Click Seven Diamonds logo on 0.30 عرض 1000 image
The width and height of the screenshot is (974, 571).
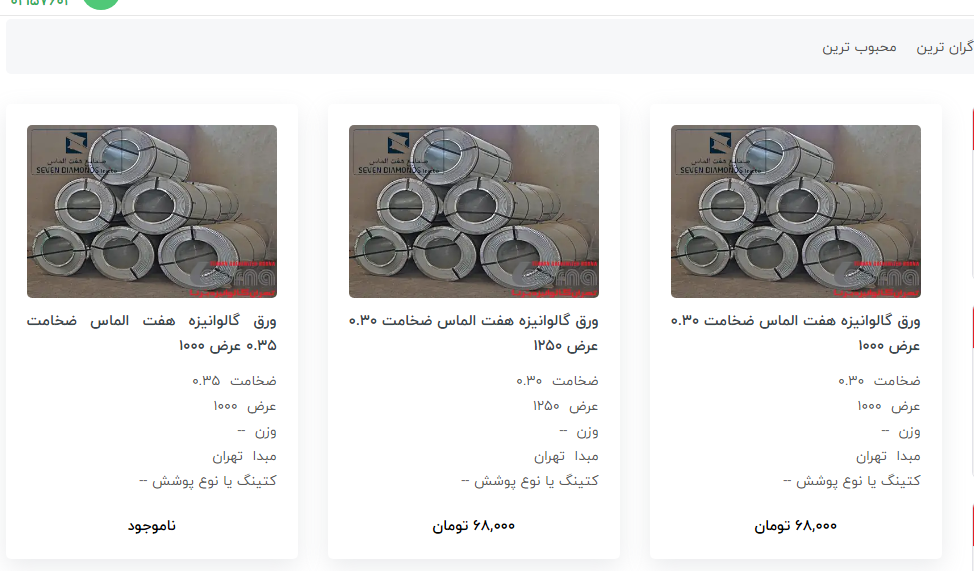(x=719, y=153)
